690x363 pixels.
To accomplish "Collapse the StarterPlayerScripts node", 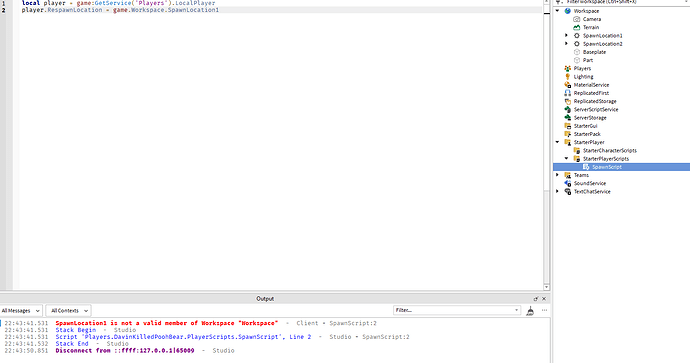I will [x=567, y=158].
